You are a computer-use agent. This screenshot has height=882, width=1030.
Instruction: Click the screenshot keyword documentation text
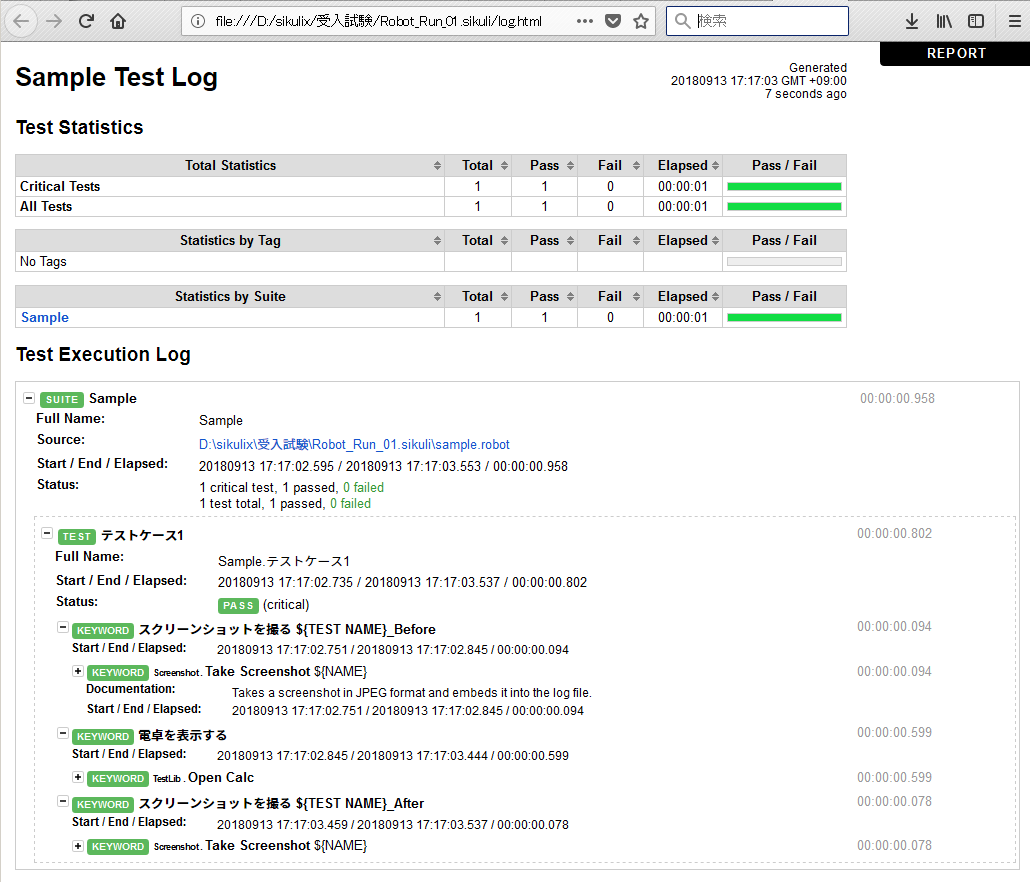[x=412, y=693]
